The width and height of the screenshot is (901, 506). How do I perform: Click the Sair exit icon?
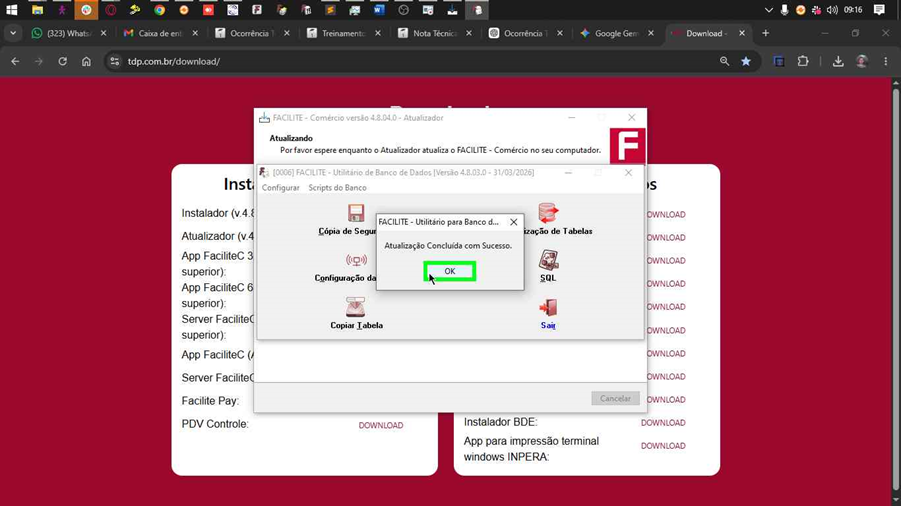click(548, 307)
